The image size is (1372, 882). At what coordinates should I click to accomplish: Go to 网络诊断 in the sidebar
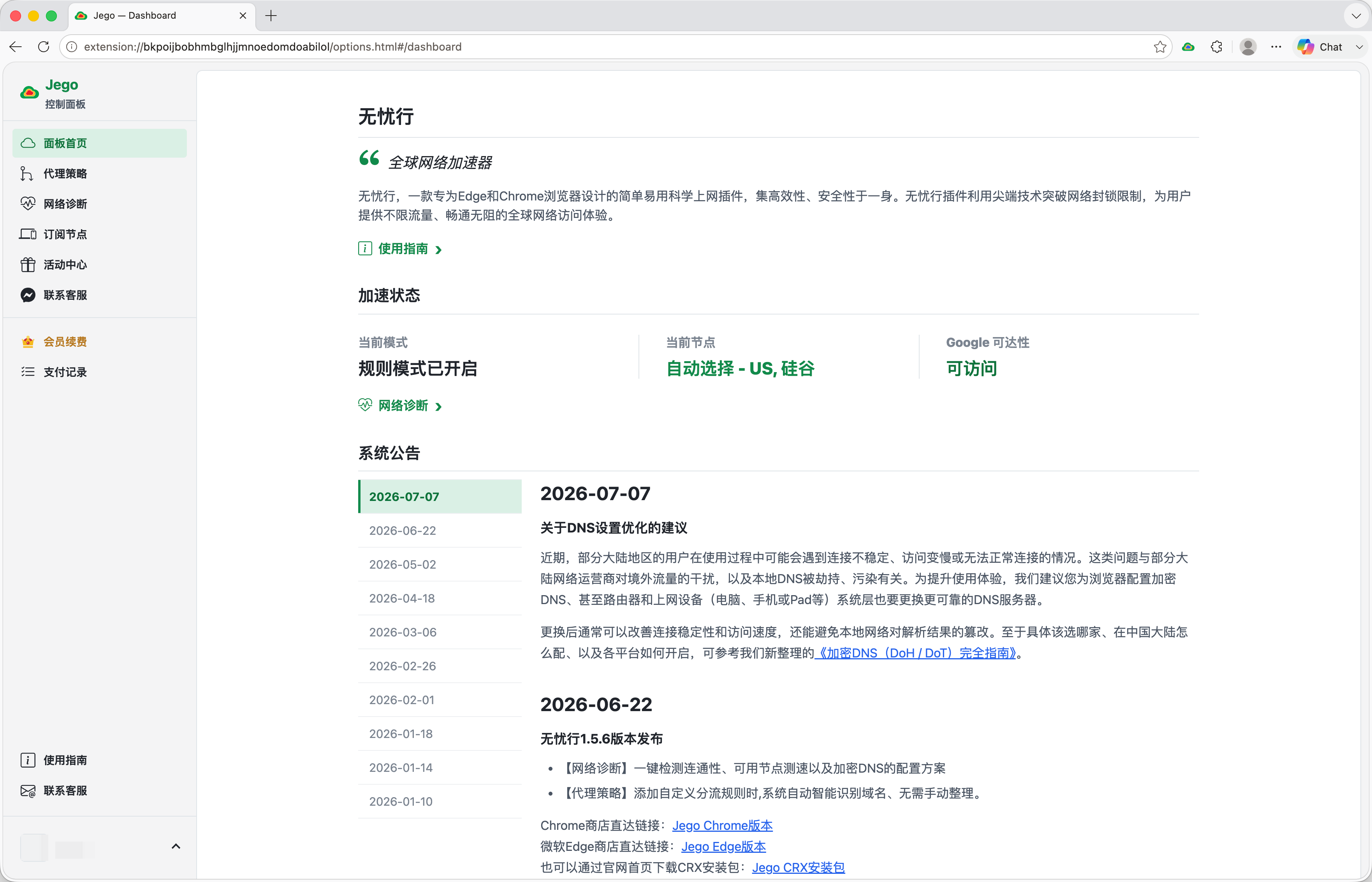point(100,204)
